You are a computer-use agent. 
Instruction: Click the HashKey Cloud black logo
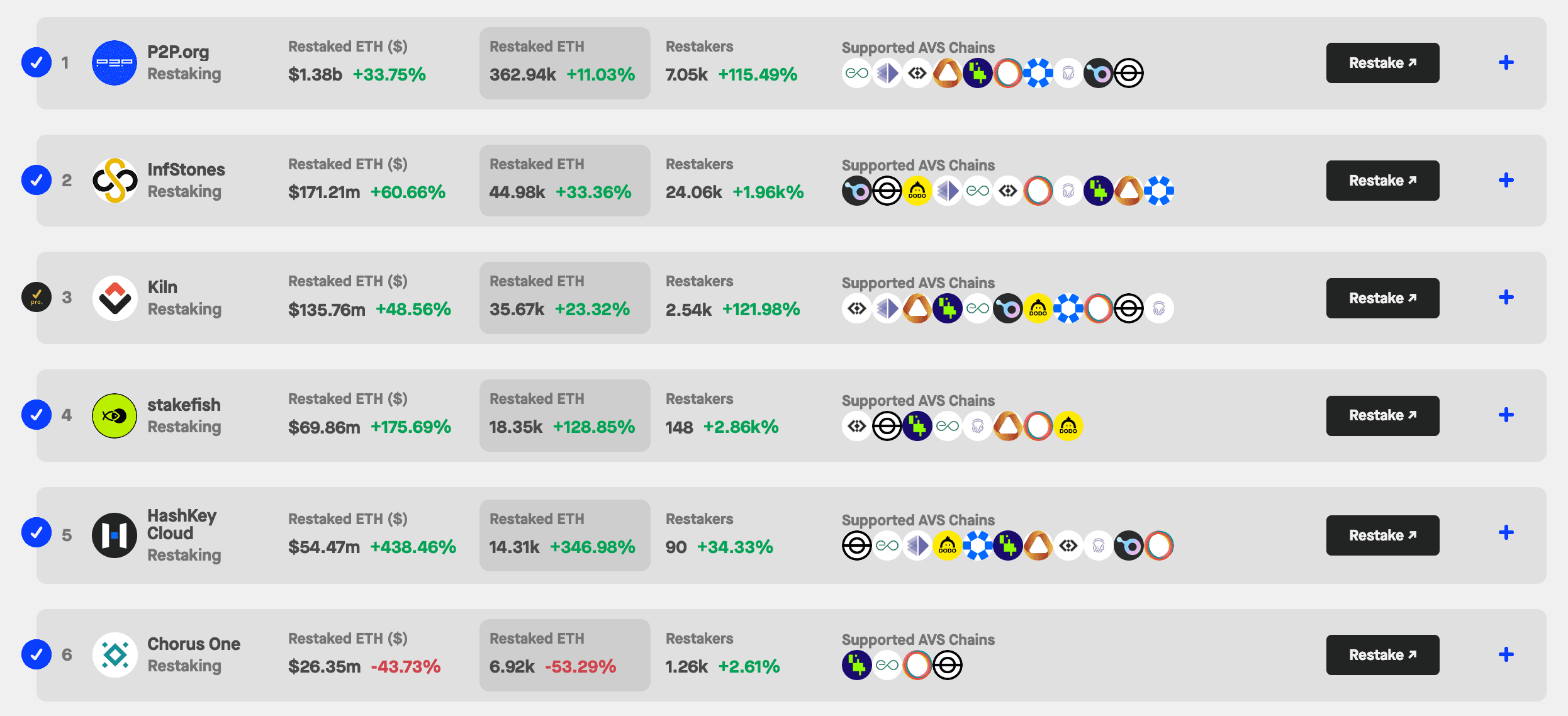click(115, 535)
